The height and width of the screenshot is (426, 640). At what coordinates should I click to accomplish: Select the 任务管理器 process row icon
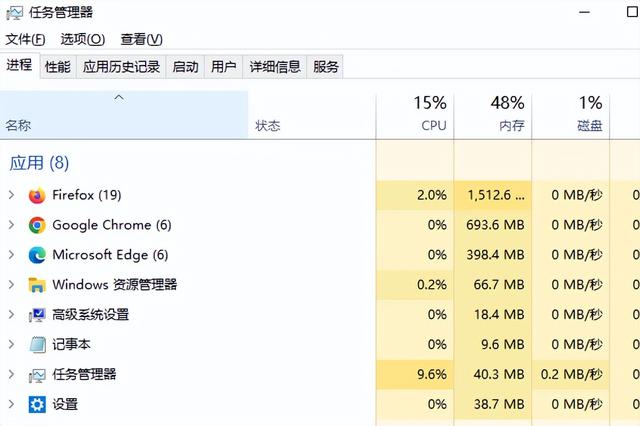point(37,375)
